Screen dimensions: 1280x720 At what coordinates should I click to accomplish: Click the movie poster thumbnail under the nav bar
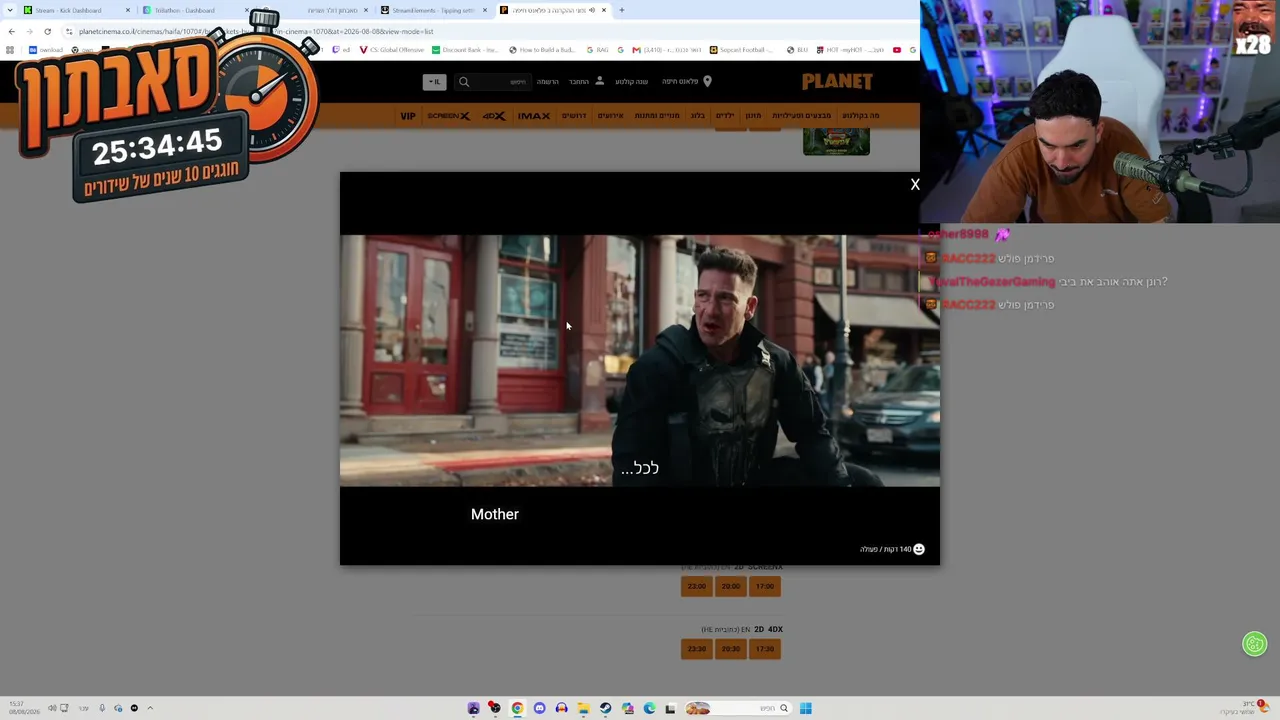[x=836, y=142]
